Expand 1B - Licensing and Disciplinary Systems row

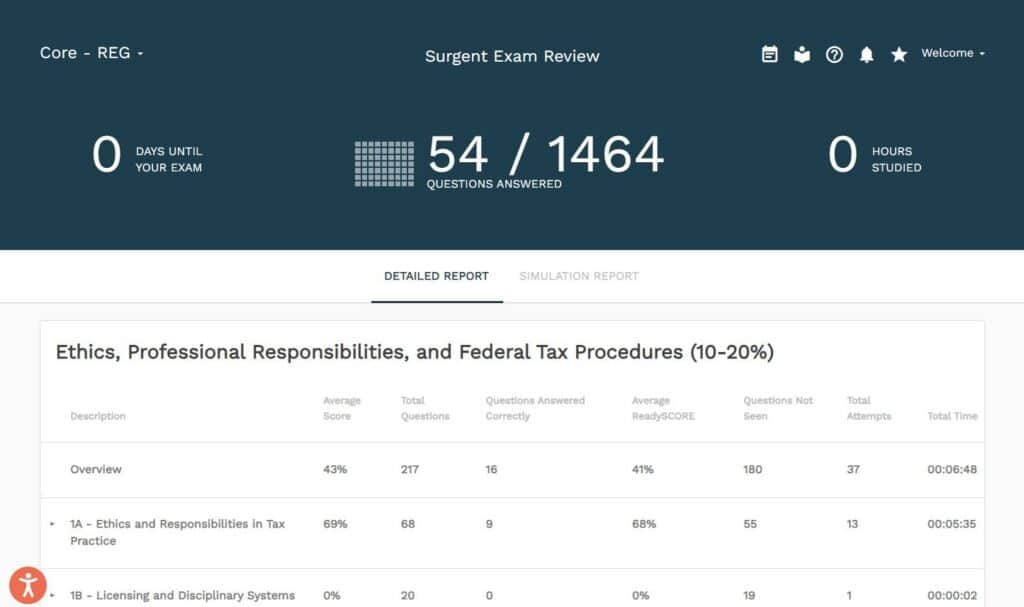coord(52,596)
